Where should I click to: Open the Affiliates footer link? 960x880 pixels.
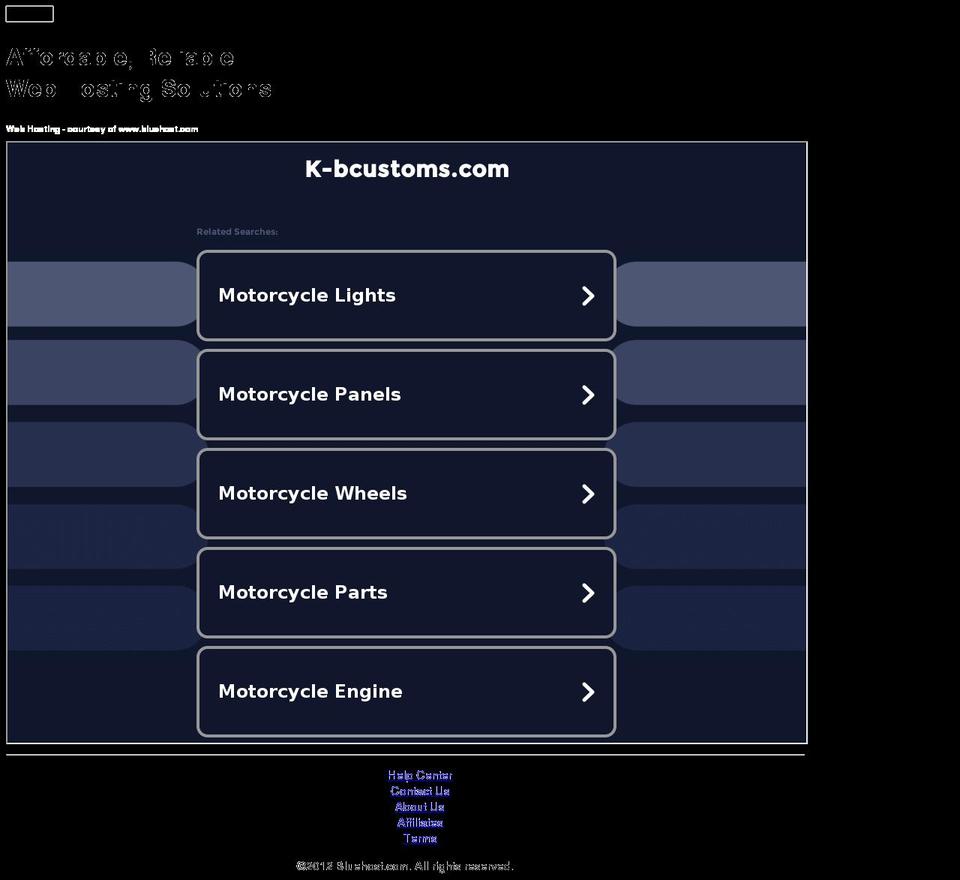(x=420, y=822)
